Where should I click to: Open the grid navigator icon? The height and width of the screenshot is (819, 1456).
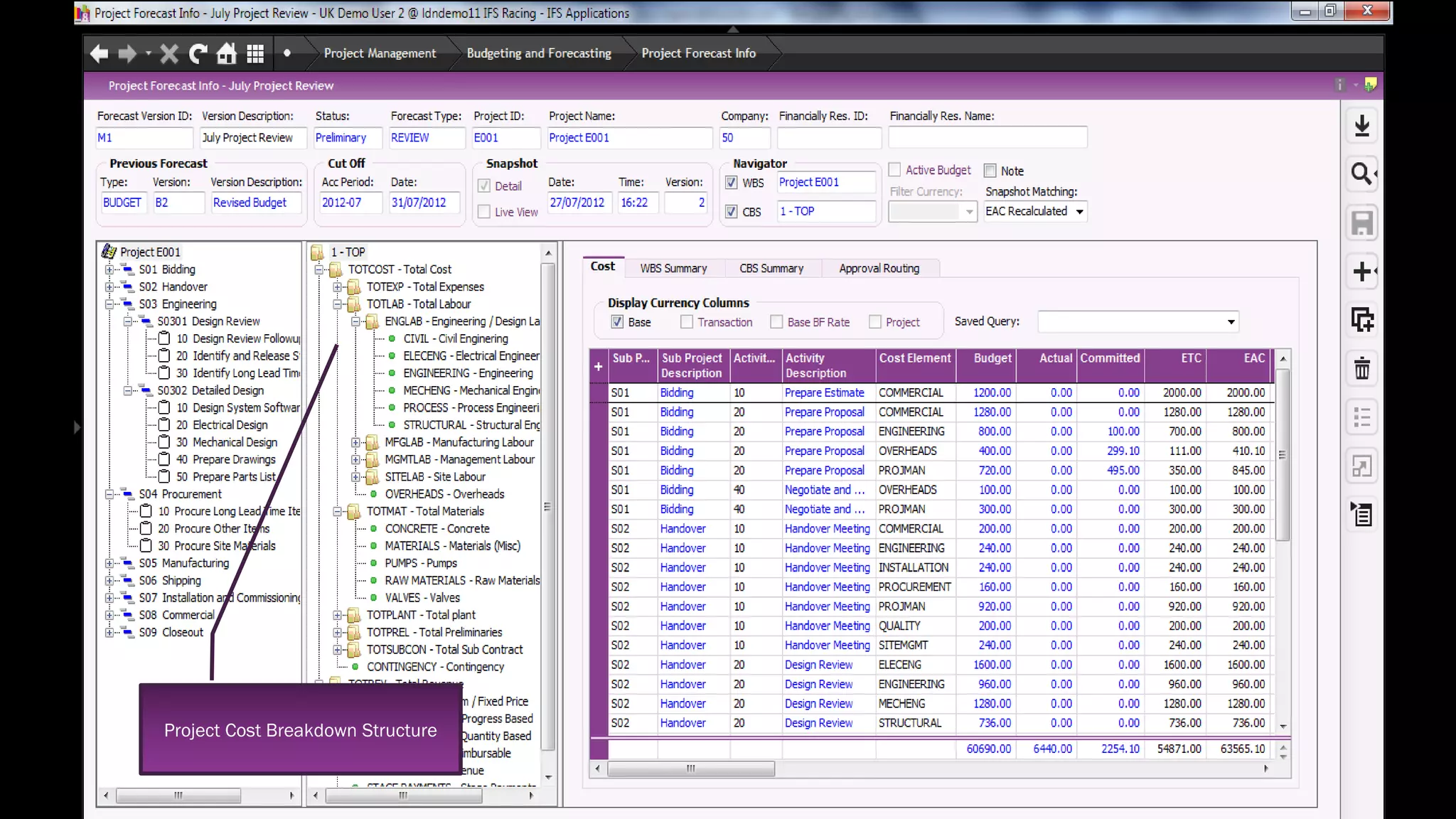[x=255, y=53]
